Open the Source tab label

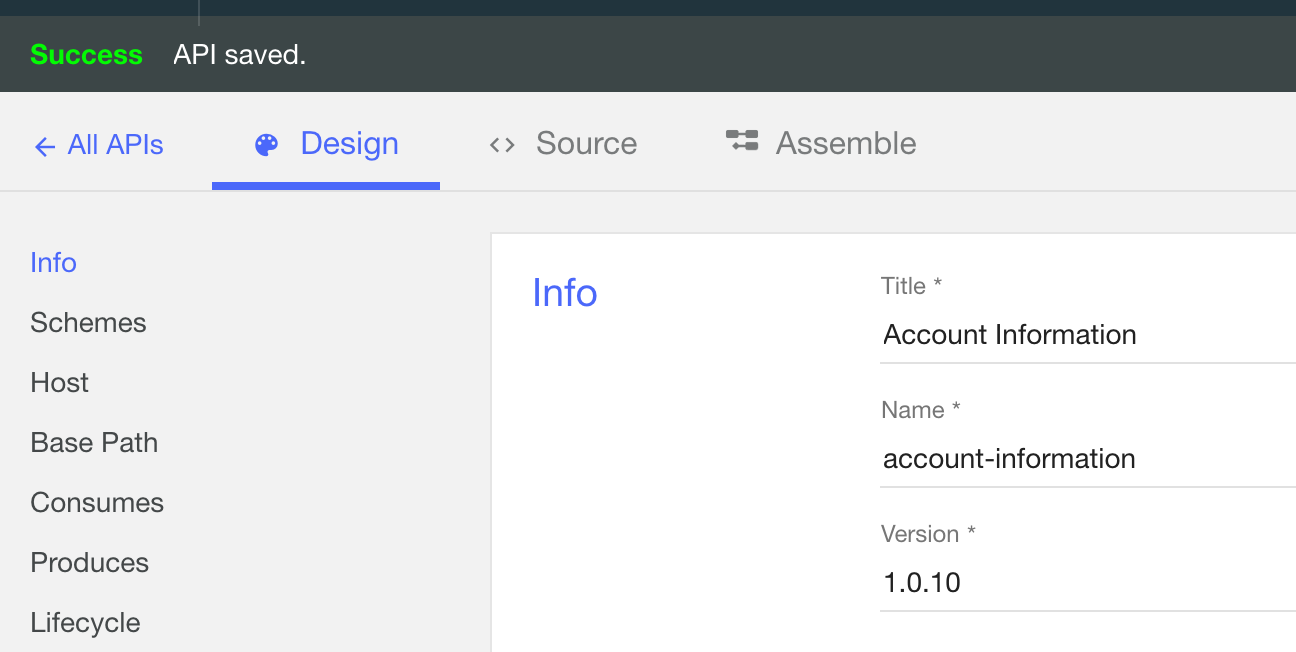586,144
